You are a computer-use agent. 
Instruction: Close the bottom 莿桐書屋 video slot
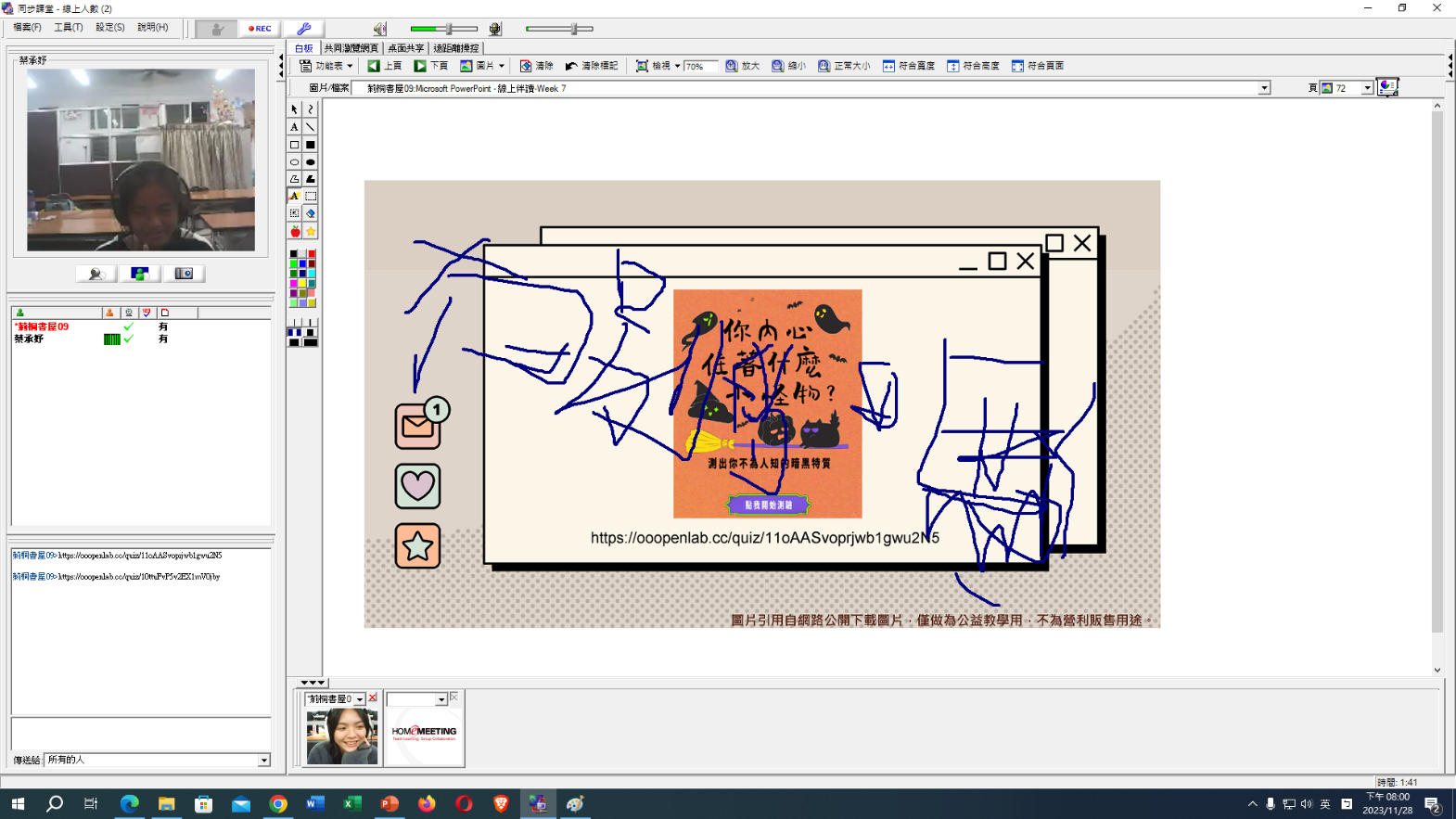373,698
